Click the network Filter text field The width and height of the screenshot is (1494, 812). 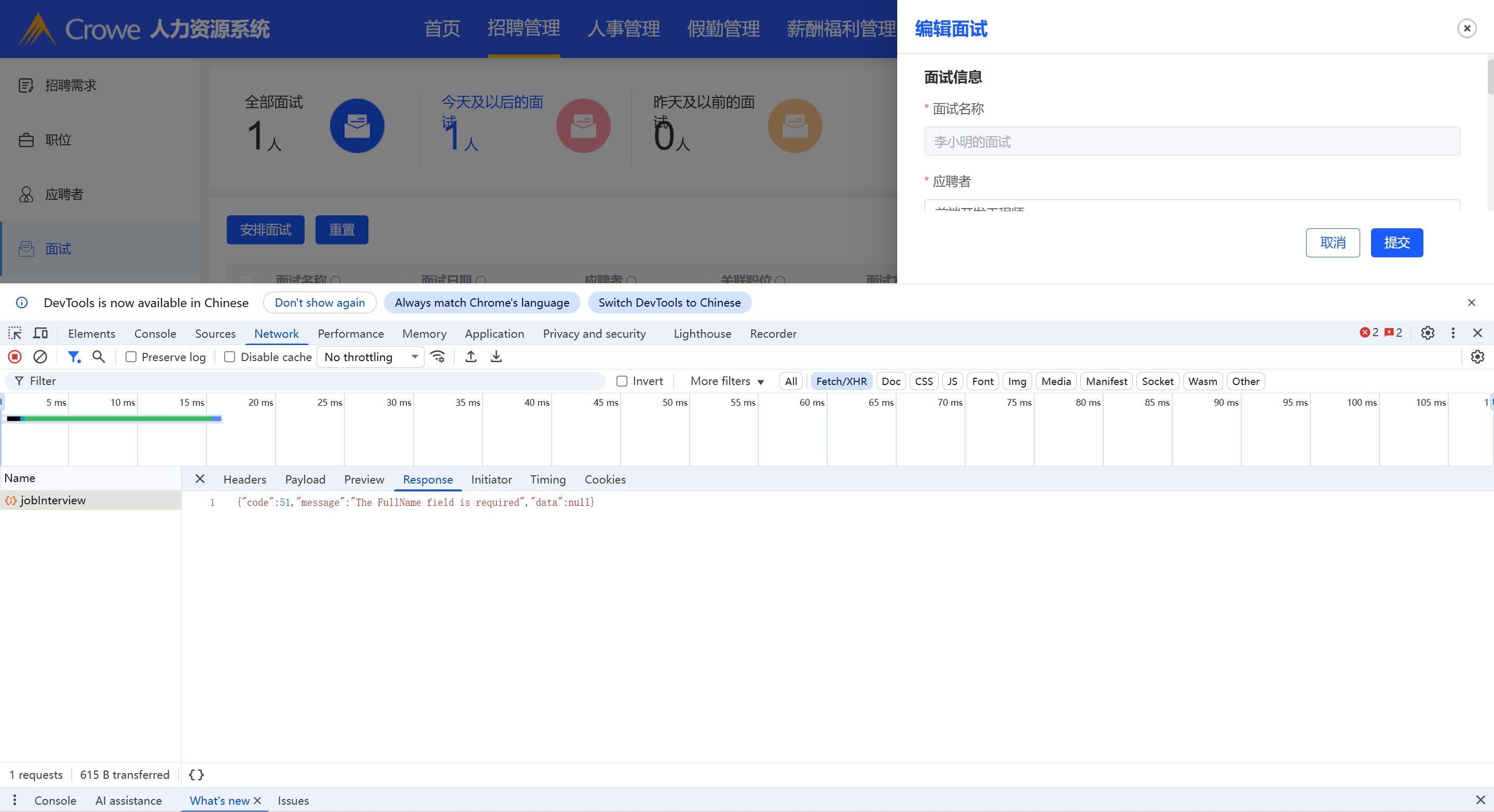313,381
